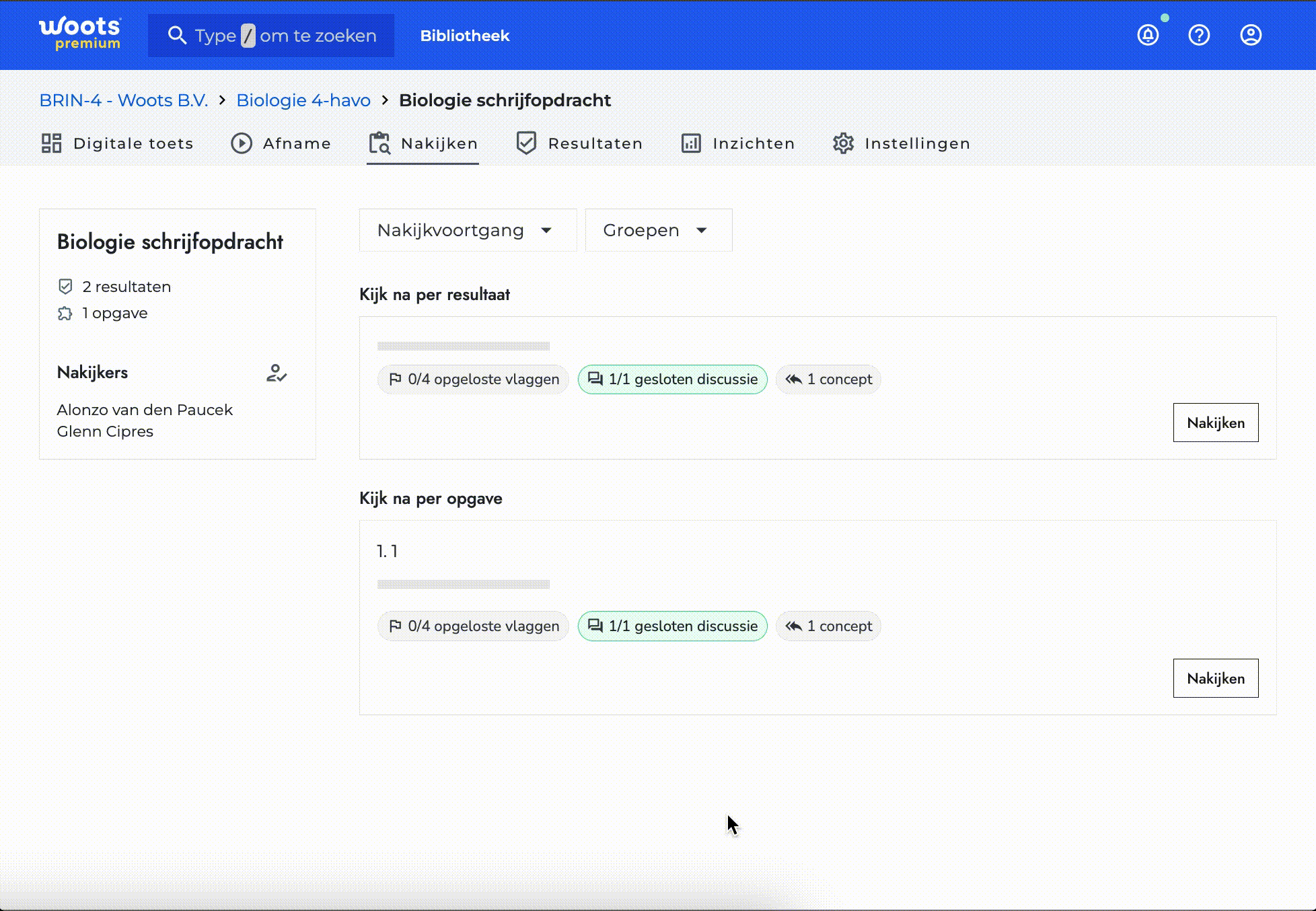Click nakijker 'Glenn Cipres'
This screenshot has width=1316, height=911.
[x=105, y=431]
